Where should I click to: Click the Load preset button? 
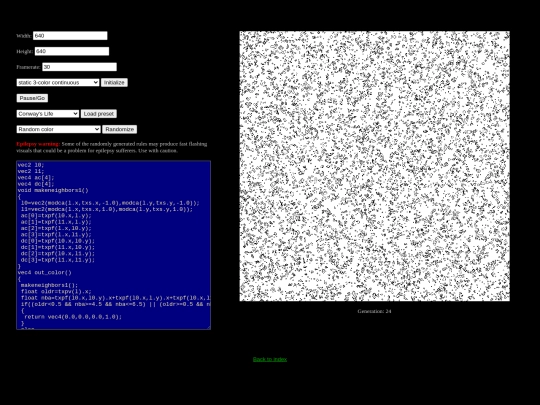coord(99,114)
